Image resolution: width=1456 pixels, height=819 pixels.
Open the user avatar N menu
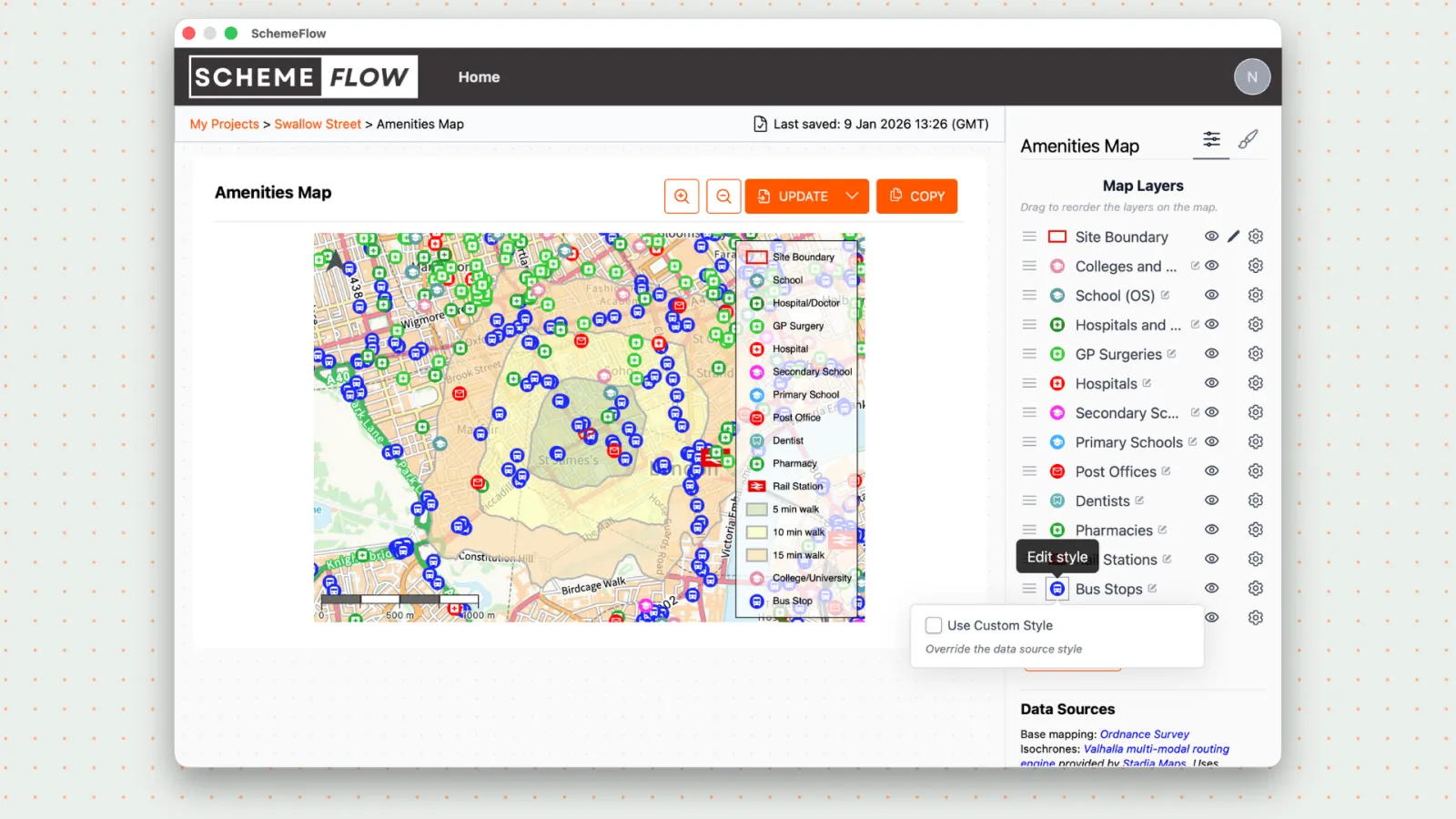(1252, 77)
